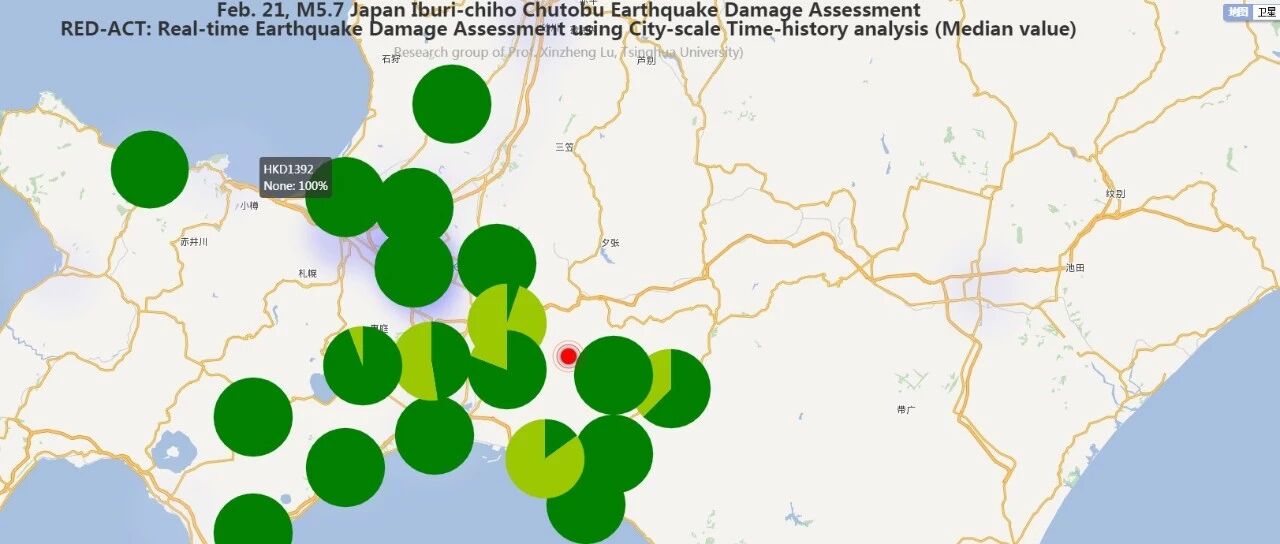Image resolution: width=1280 pixels, height=544 pixels.
Task: Click the HKD1392 None: 100% tooltip
Action: click(296, 177)
